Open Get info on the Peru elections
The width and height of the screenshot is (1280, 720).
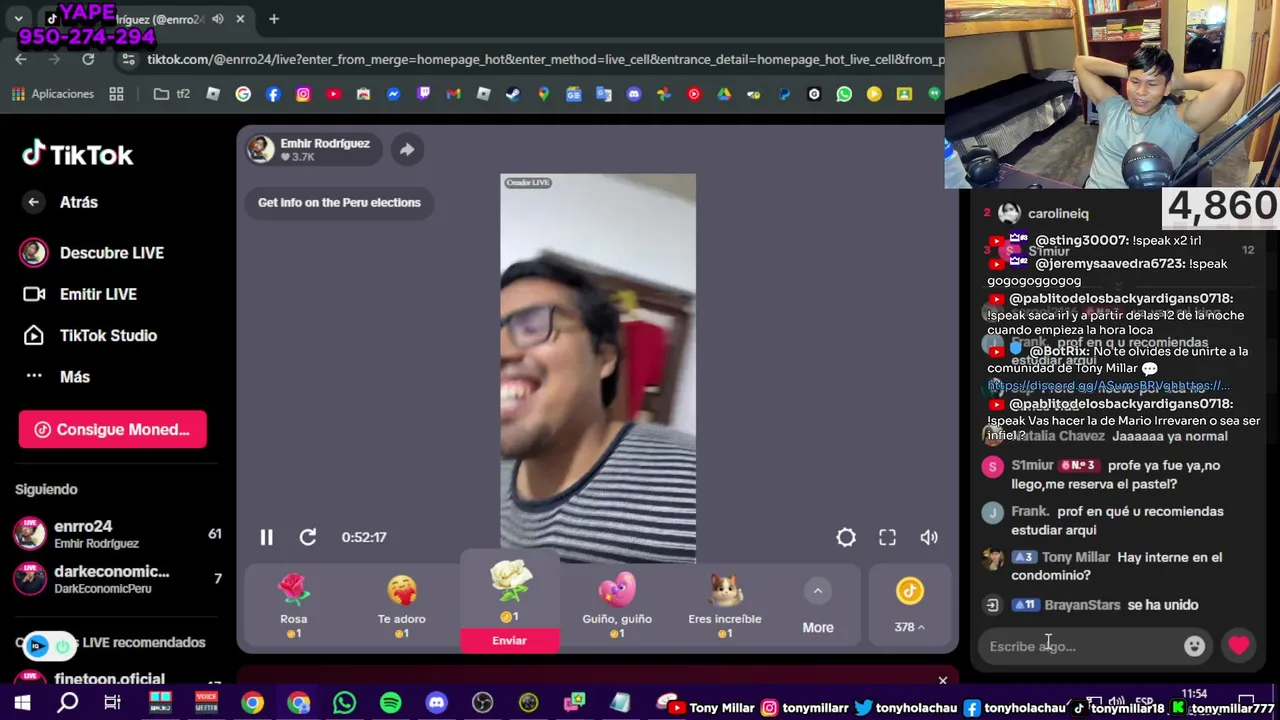pos(339,202)
